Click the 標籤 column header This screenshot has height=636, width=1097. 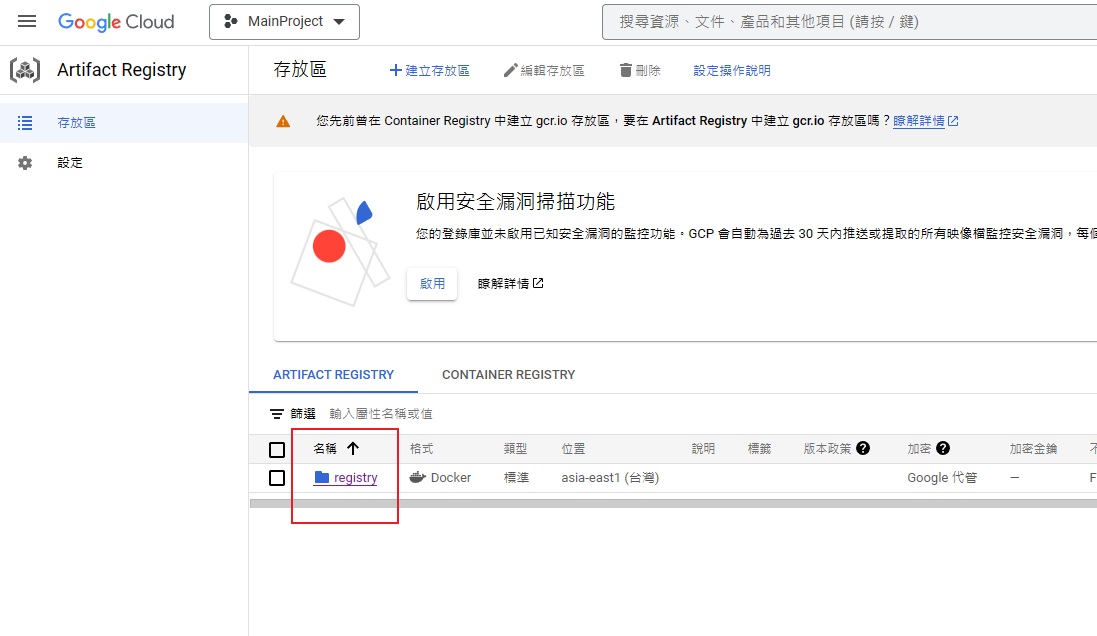pyautogui.click(x=760, y=449)
